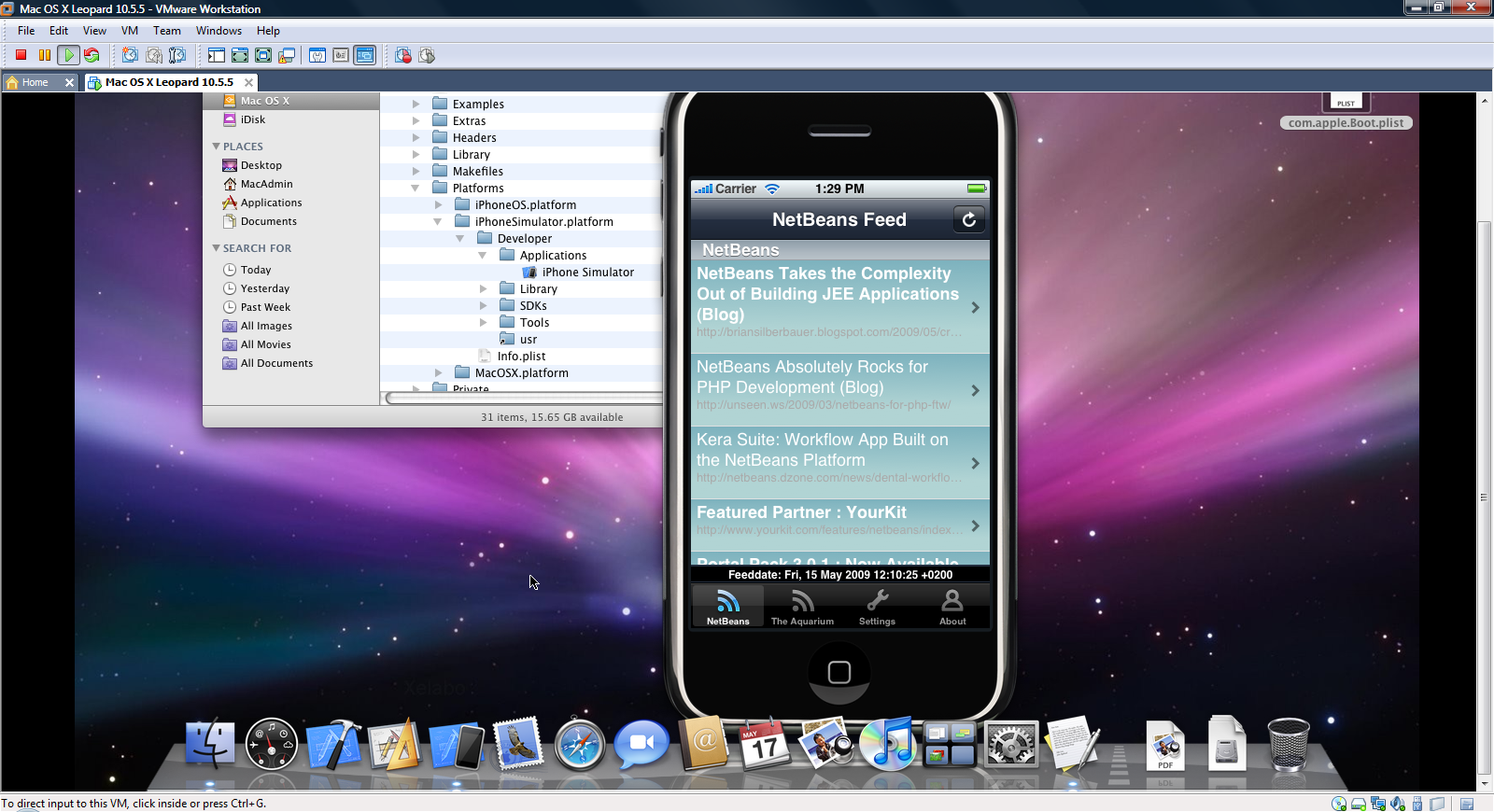The image size is (1494, 812).
Task: Click the orange Suspend VM button
Action: (x=44, y=55)
